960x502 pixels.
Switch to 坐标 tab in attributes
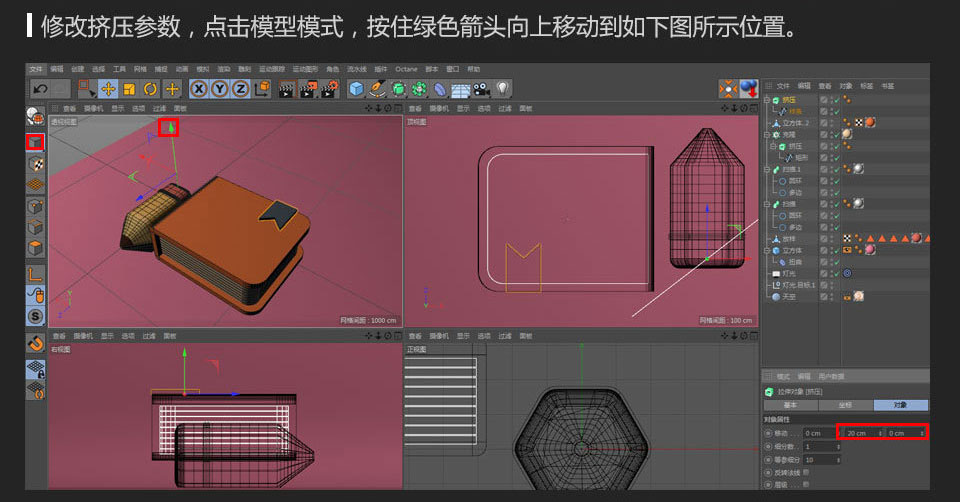(846, 405)
